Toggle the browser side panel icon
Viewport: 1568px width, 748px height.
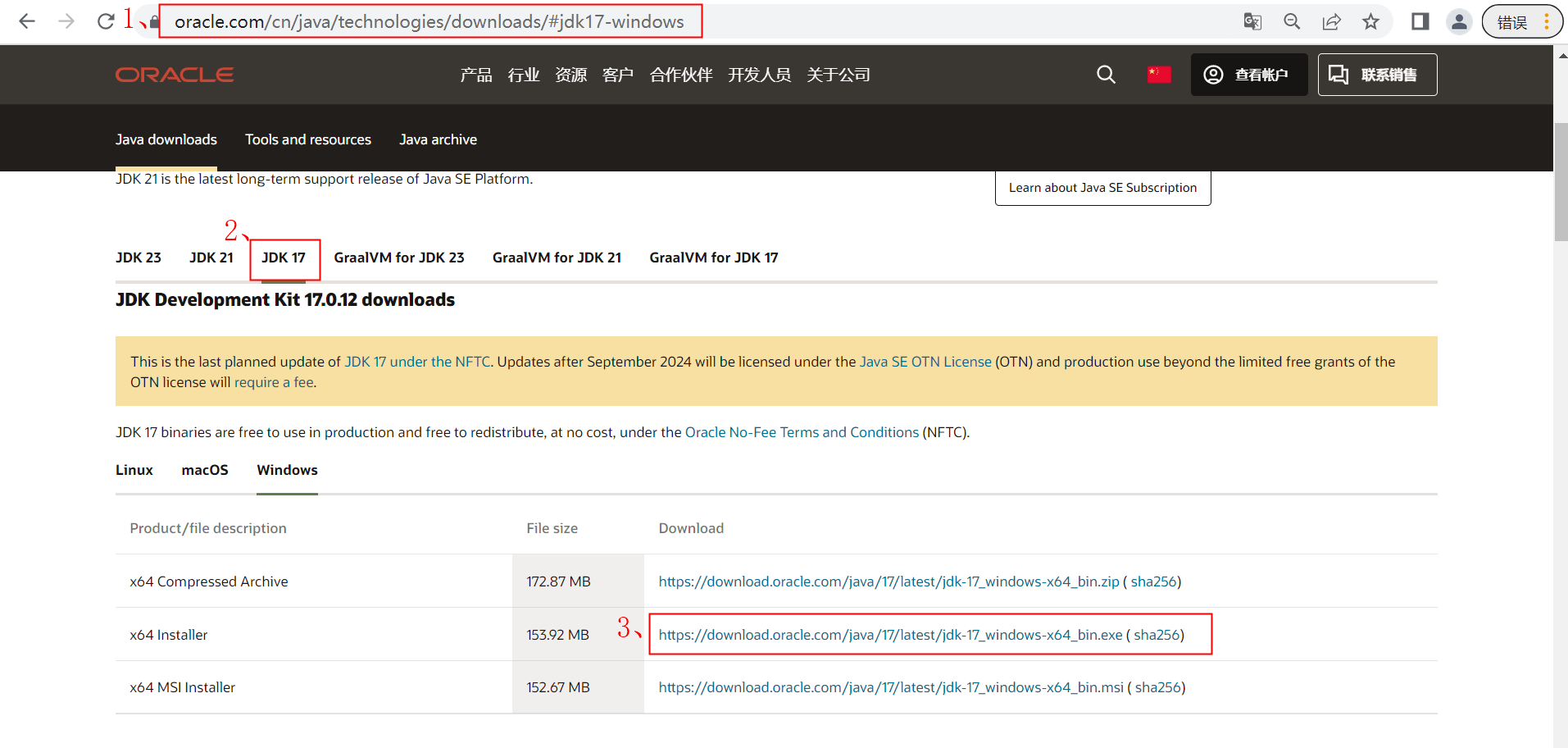(x=1420, y=21)
